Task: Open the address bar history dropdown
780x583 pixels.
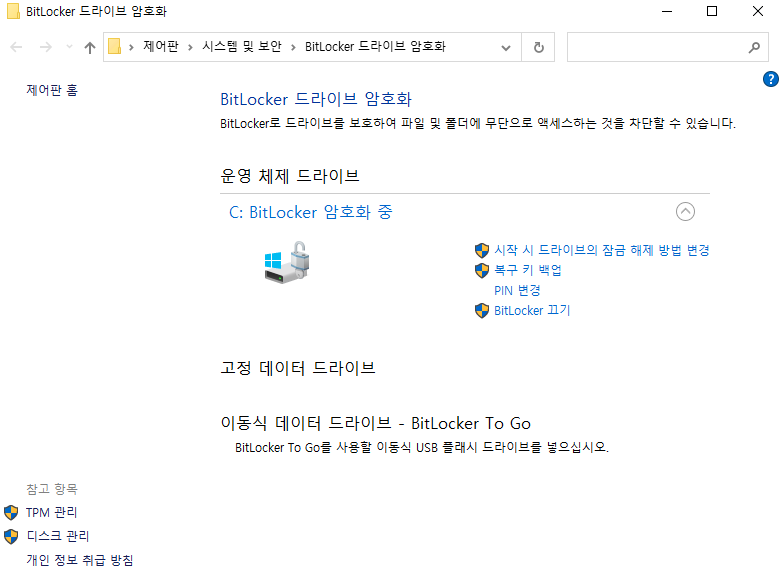Action: (x=506, y=48)
